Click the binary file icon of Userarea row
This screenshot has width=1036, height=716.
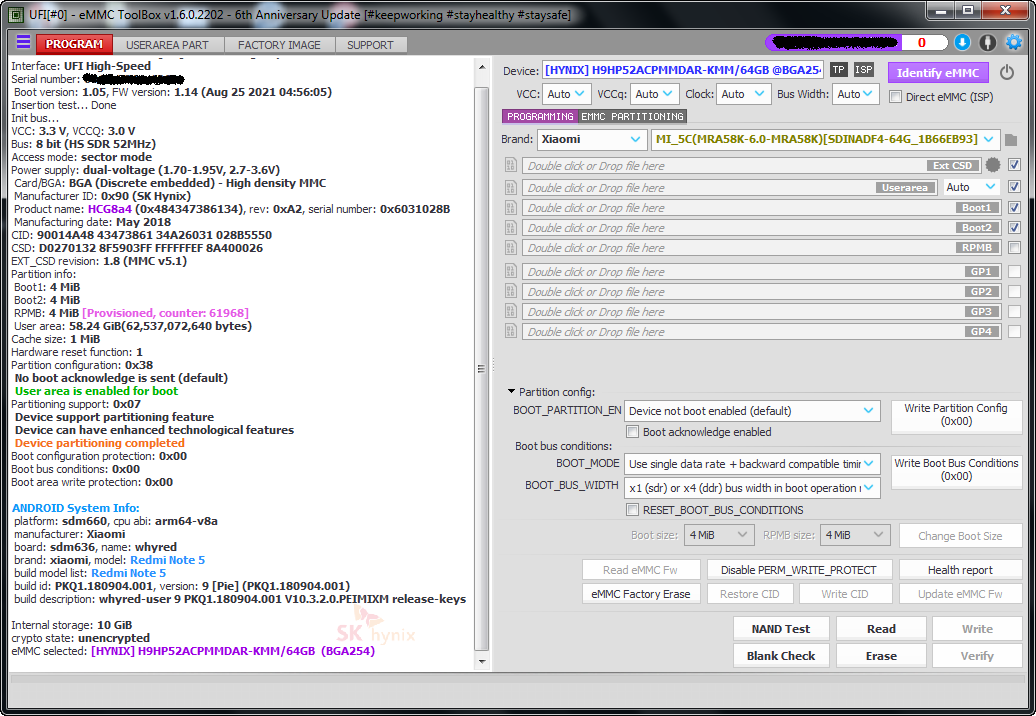coord(511,188)
